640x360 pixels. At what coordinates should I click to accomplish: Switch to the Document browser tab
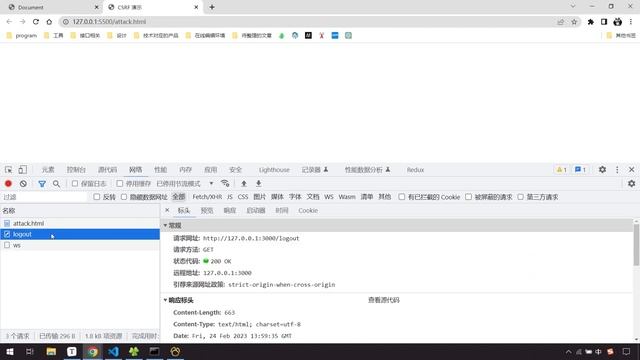52,7
